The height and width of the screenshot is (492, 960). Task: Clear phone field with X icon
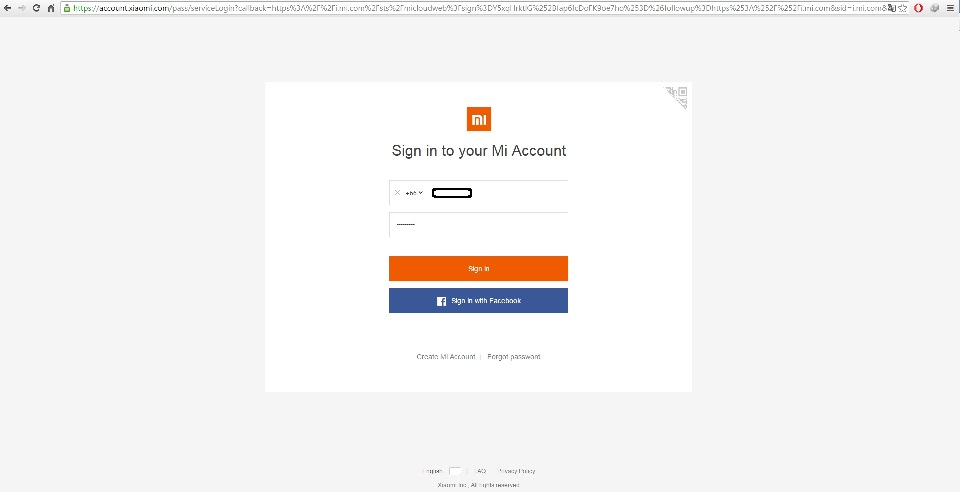(397, 193)
